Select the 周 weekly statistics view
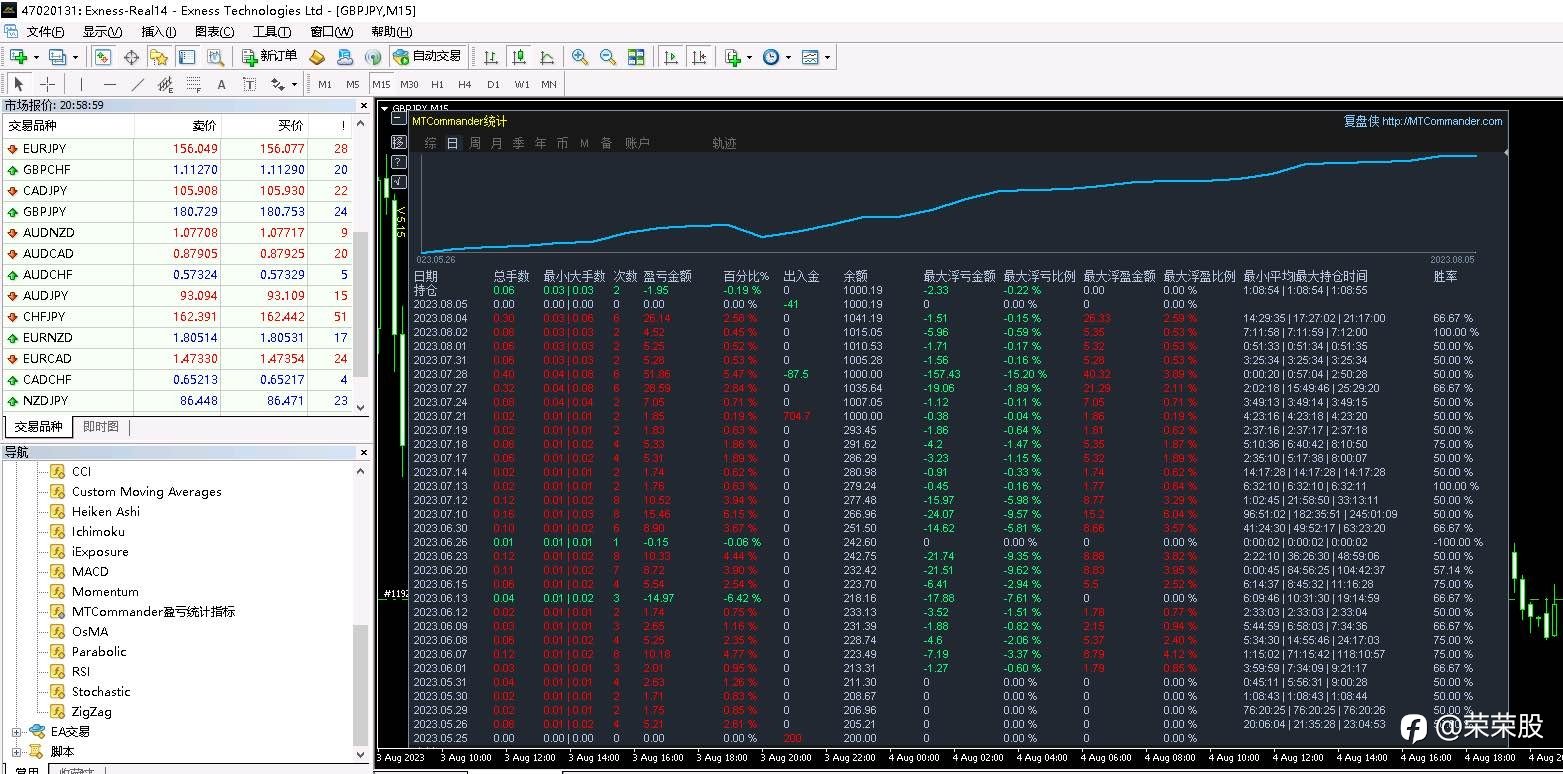This screenshot has width=1563, height=774. [x=474, y=143]
